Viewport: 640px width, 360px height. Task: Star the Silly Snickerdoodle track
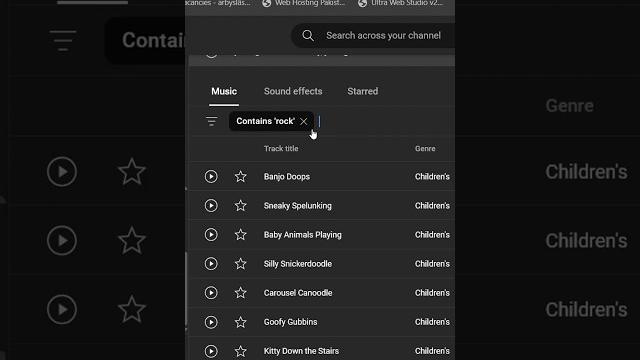tap(240, 264)
